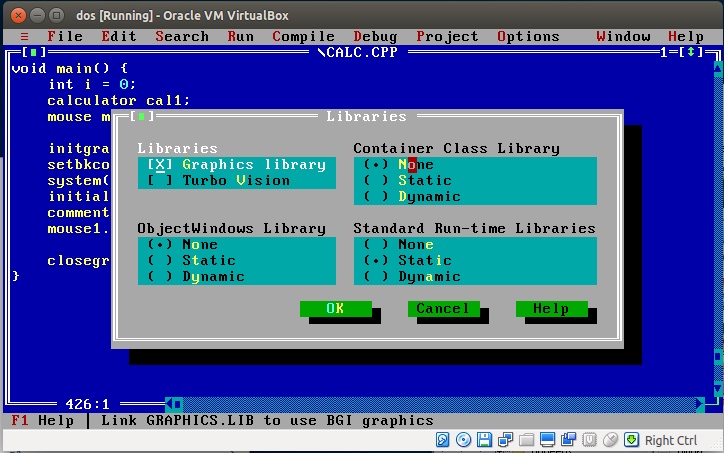Open the Options menu
The height and width of the screenshot is (453, 724).
tap(528, 36)
